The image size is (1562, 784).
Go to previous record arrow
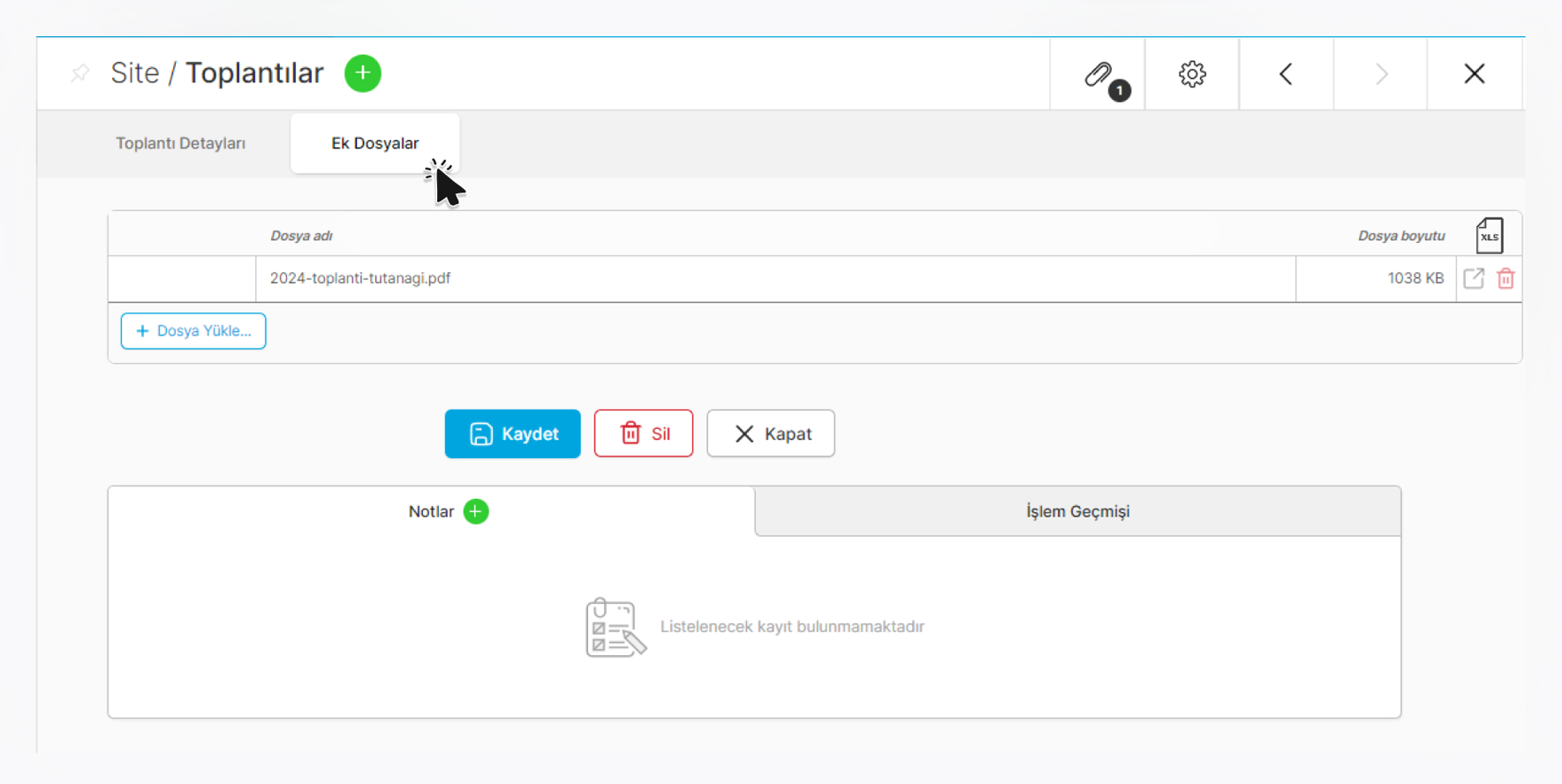1287,74
